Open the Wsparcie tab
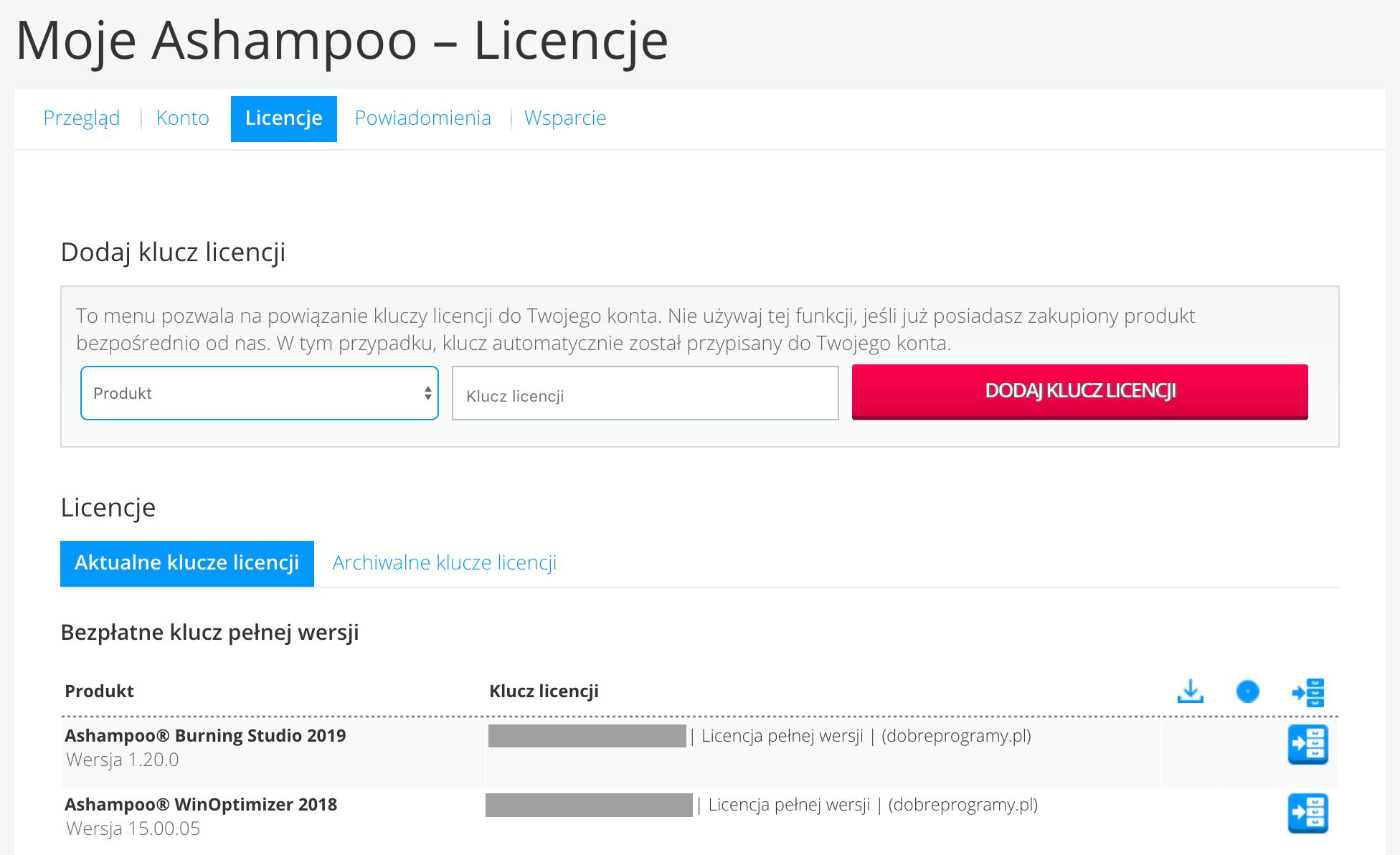The height and width of the screenshot is (855, 1400). pyautogui.click(x=565, y=118)
